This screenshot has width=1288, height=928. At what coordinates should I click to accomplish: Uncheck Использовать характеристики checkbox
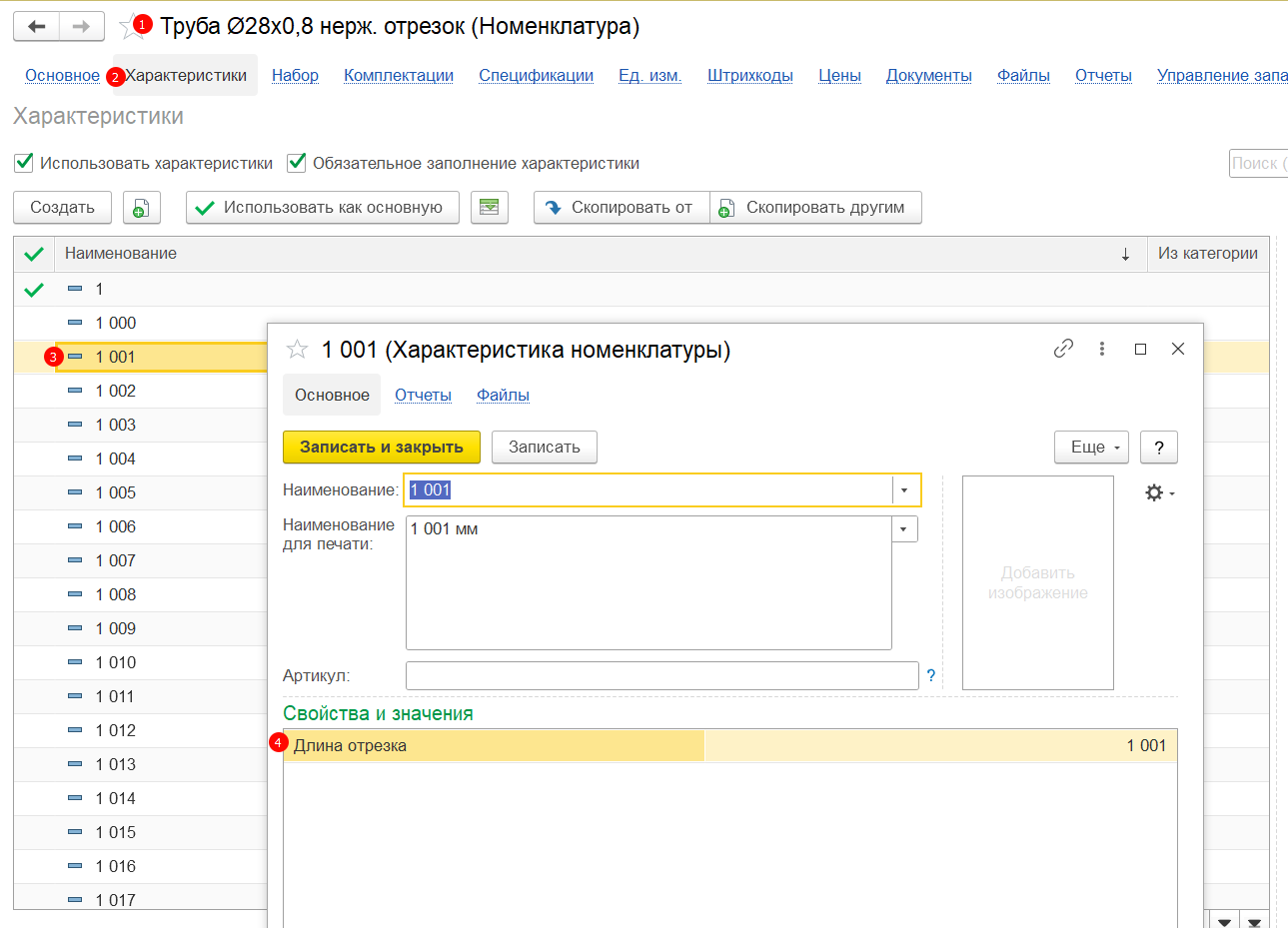pos(24,163)
